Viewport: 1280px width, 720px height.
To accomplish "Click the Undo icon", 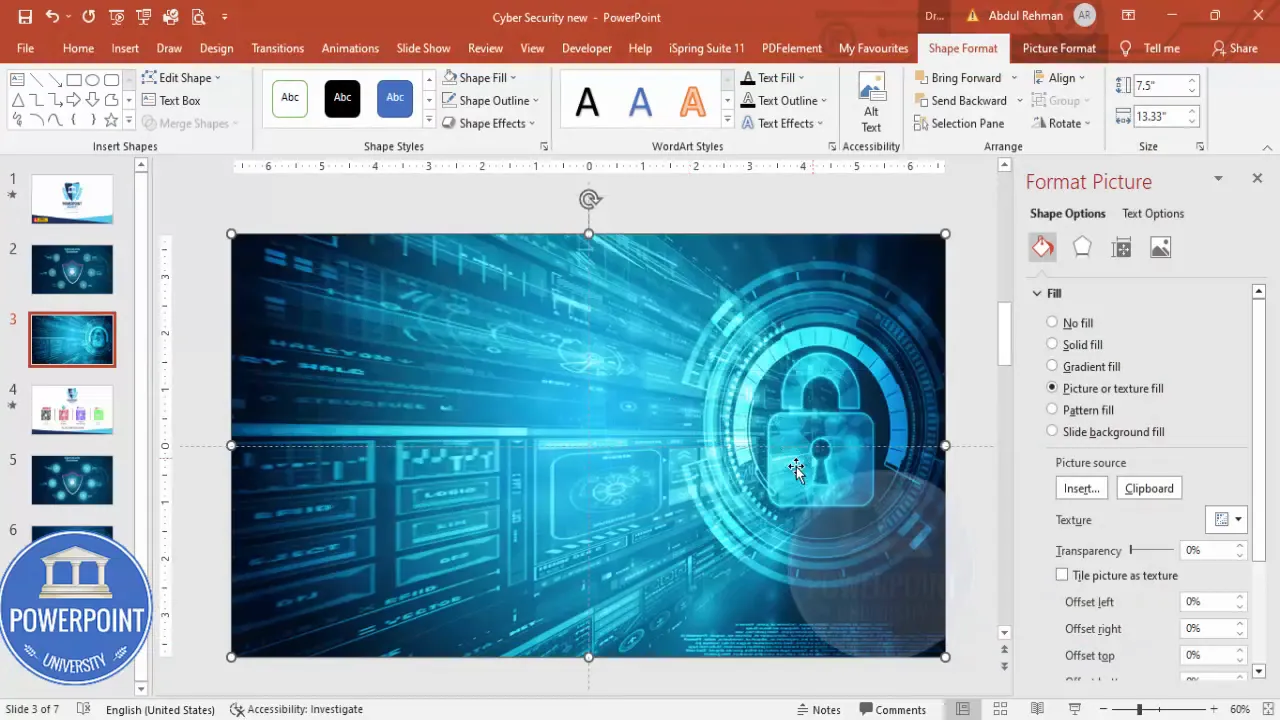I will (x=52, y=17).
